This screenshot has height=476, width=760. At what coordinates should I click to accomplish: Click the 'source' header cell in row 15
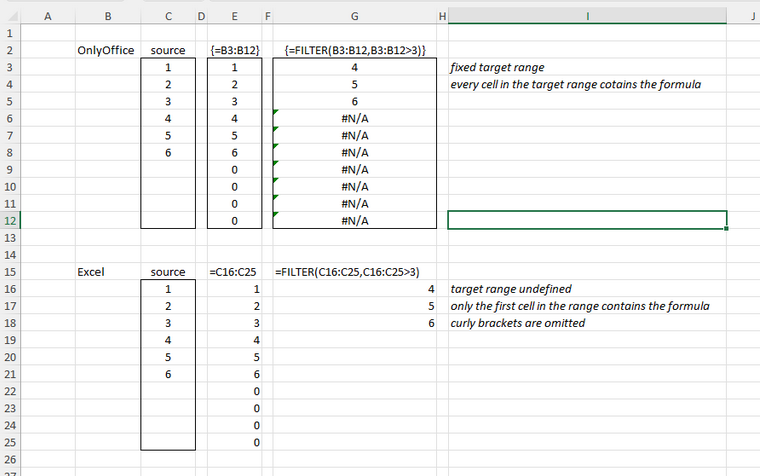pyautogui.click(x=167, y=271)
